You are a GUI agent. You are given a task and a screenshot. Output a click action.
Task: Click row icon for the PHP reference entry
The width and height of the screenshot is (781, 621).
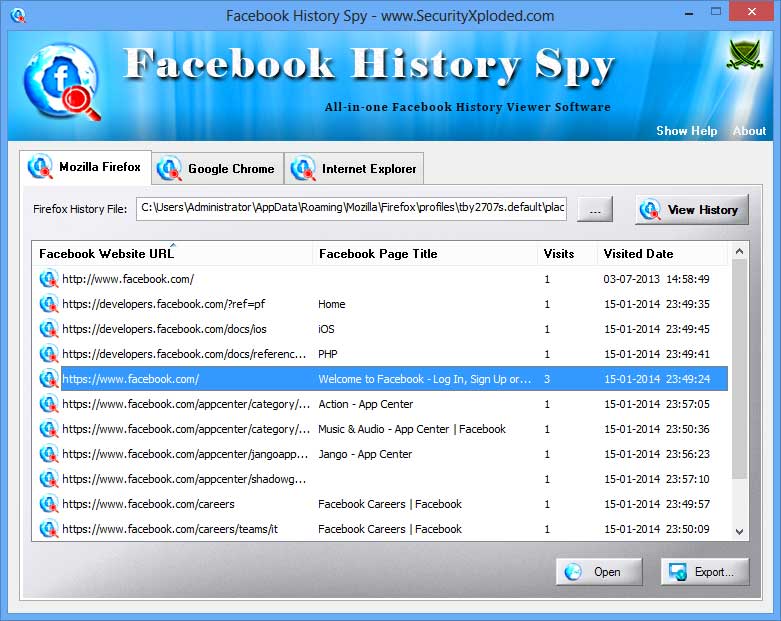(49, 354)
